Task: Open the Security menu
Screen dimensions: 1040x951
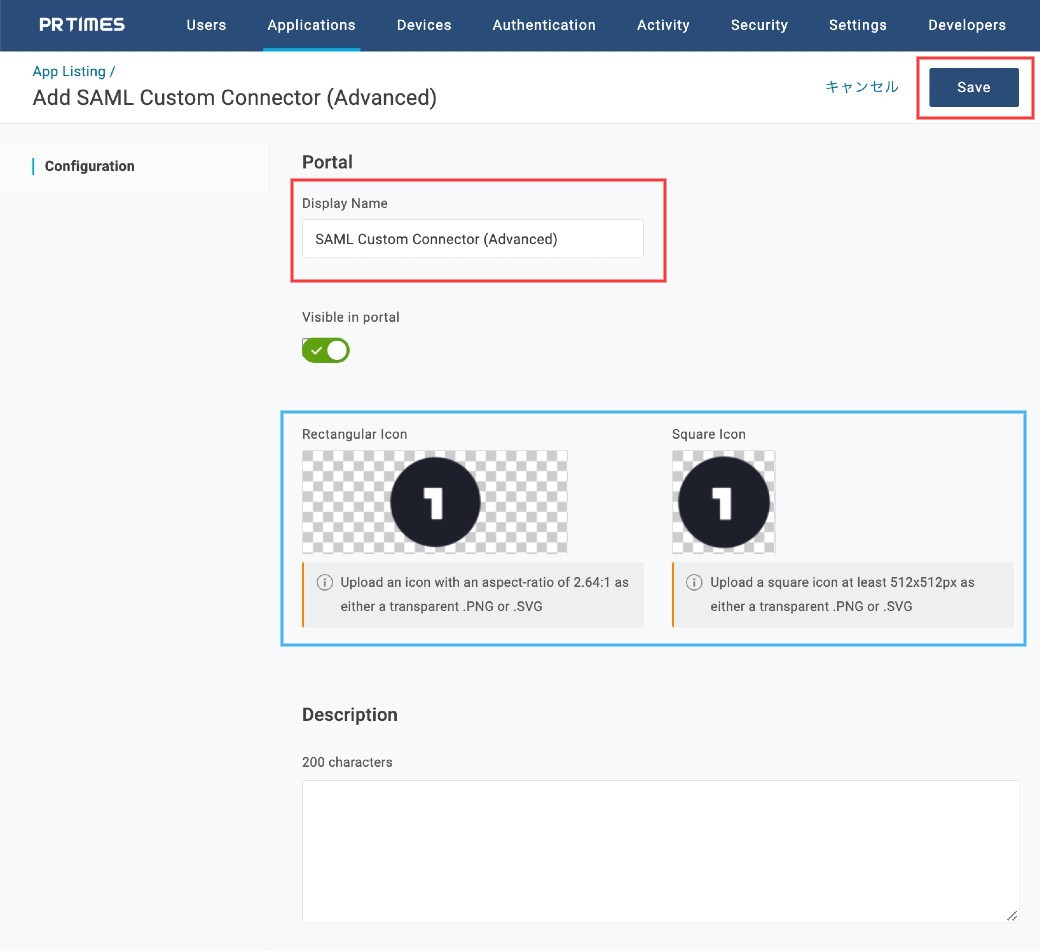Action: point(759,25)
